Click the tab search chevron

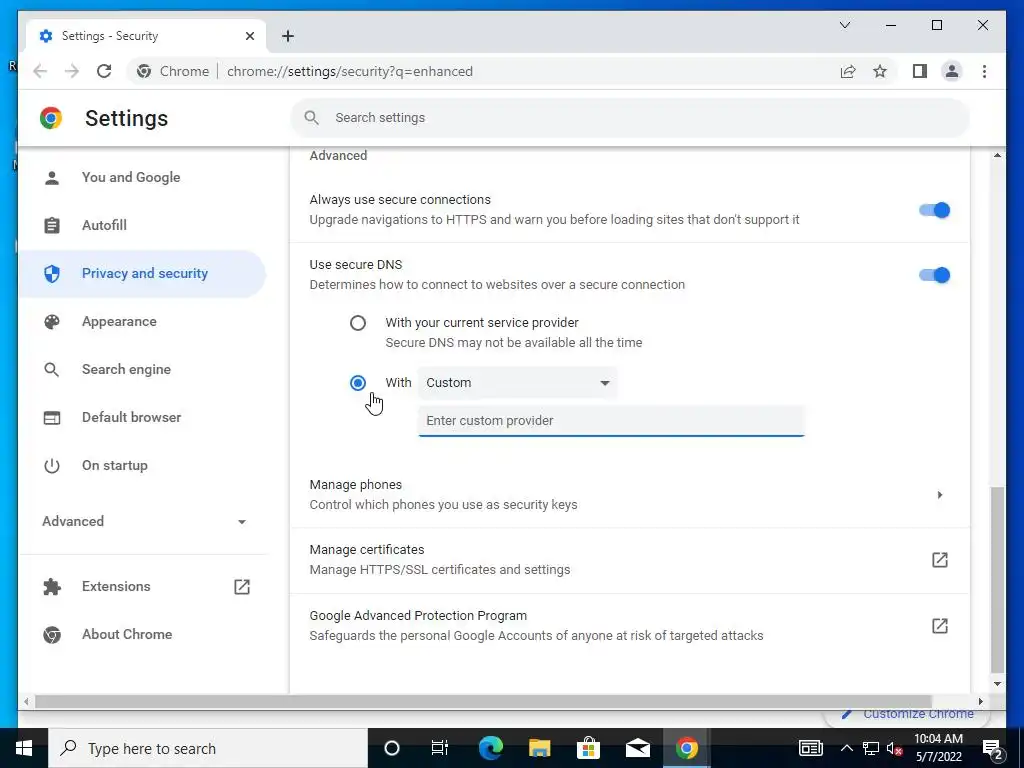point(844,25)
